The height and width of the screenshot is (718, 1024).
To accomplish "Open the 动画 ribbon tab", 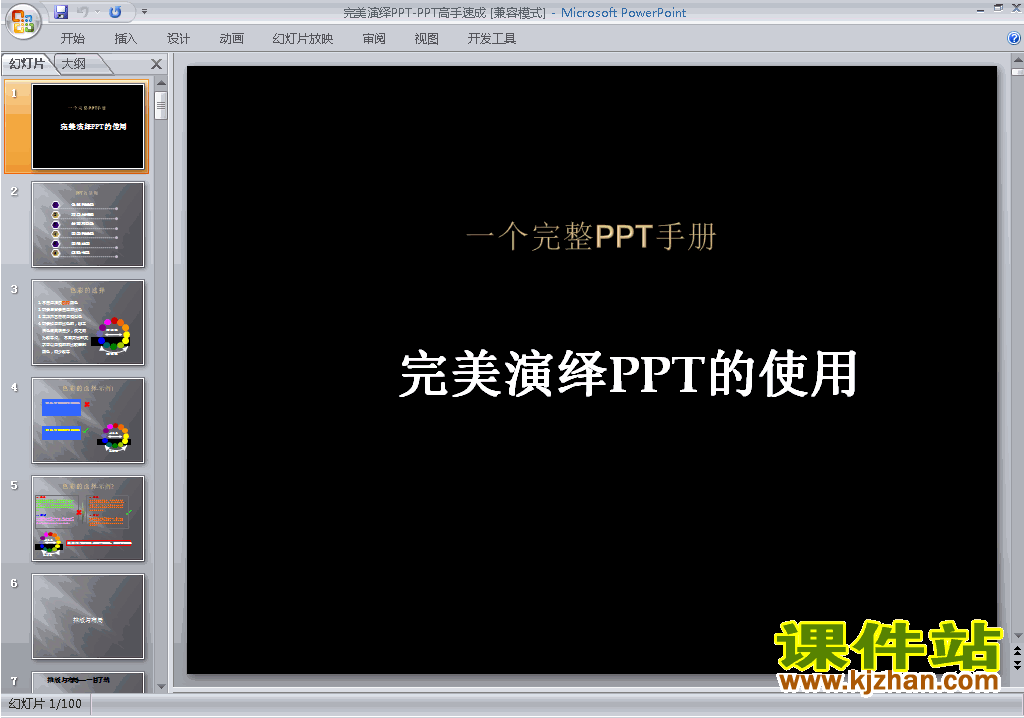I will [232, 39].
